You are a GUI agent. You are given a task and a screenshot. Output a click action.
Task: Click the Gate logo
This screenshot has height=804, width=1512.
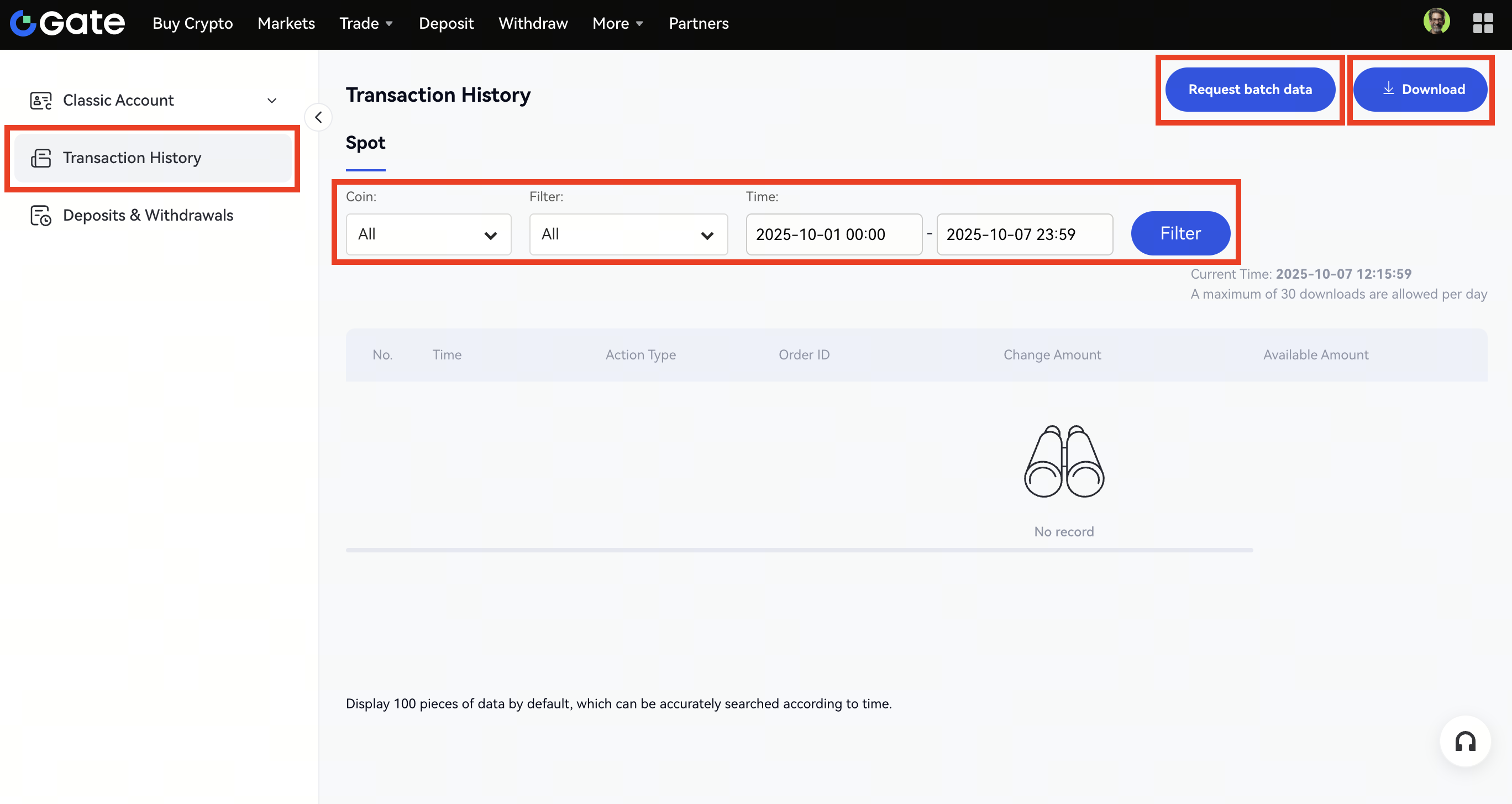pos(67,23)
